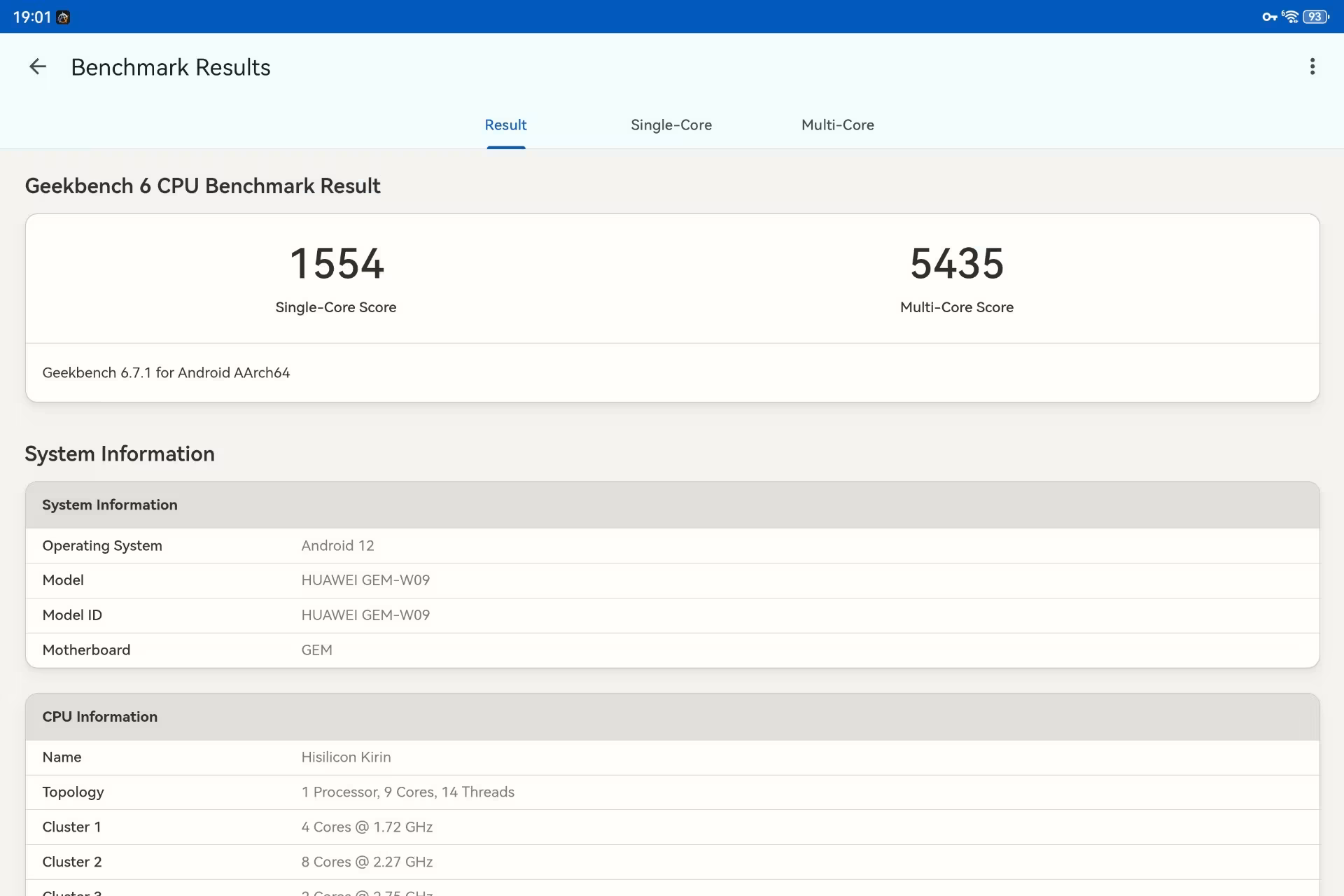Tap the Benchmark Results title
1344x896 pixels.
click(171, 67)
